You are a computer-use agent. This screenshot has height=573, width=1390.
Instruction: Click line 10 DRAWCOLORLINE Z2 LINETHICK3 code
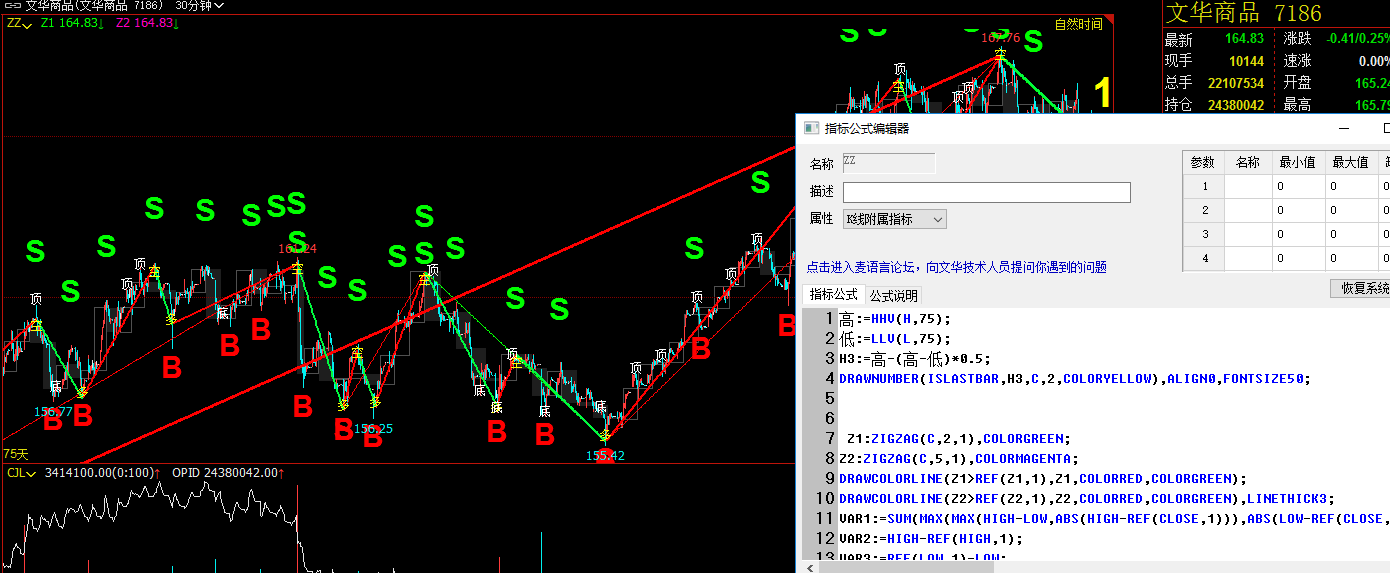[1087, 499]
